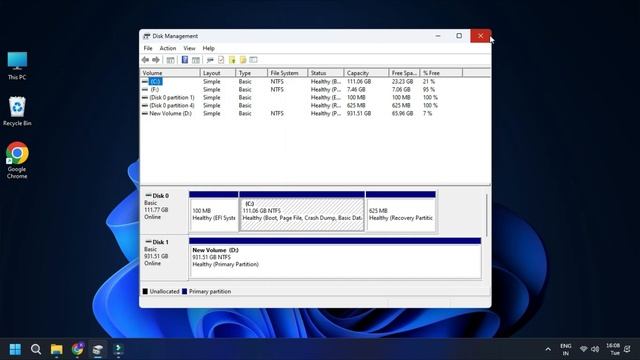Maximize the Disk Management window
Viewport: 640px width, 360px height.
459,36
